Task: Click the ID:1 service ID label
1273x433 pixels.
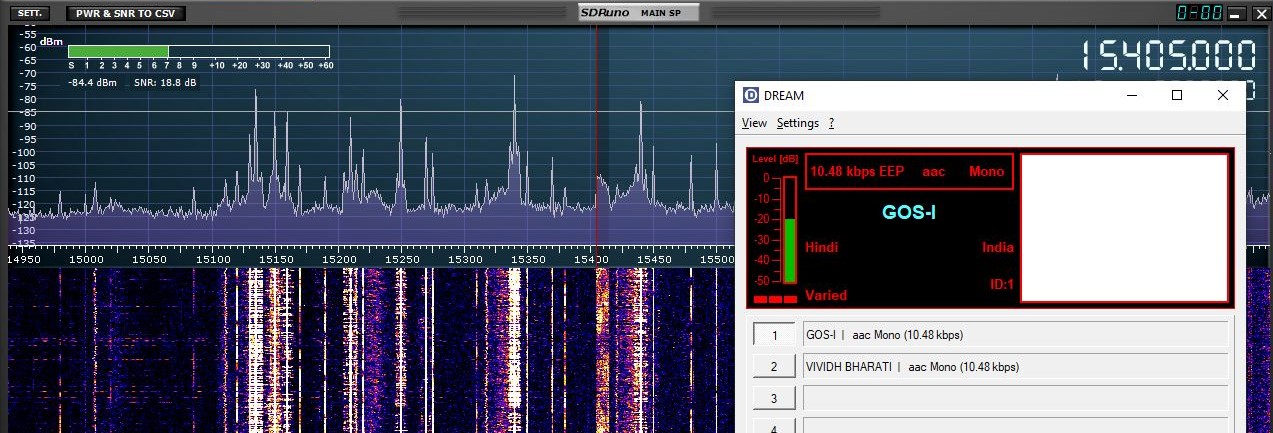Action: click(x=1003, y=285)
